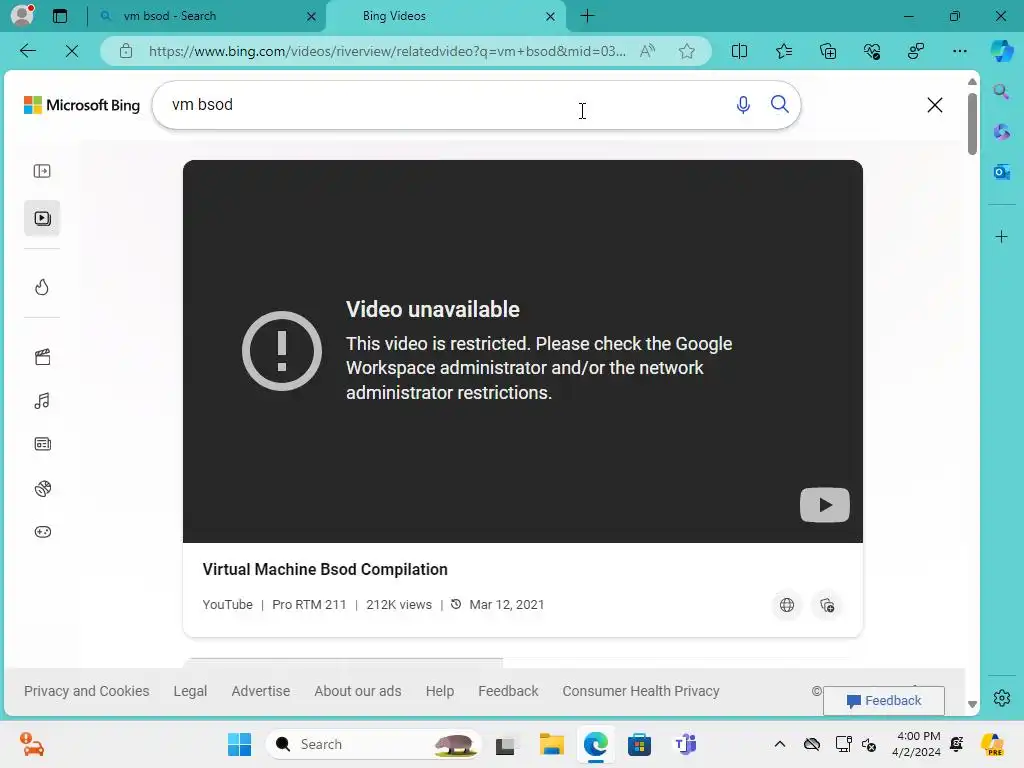The width and height of the screenshot is (1024, 768).
Task: Click the YouTube play button logo
Action: point(825,505)
